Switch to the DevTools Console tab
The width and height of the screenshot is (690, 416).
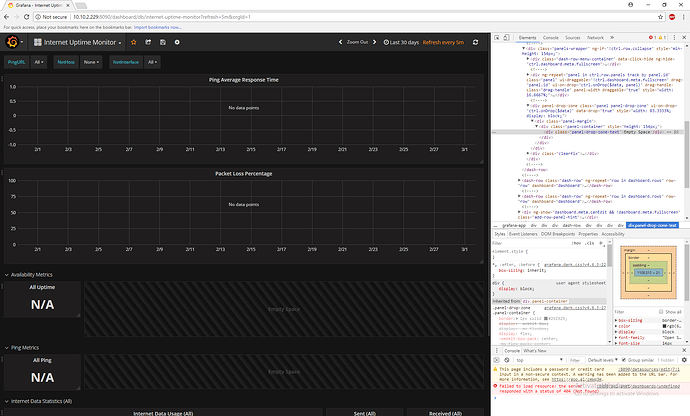(551, 38)
